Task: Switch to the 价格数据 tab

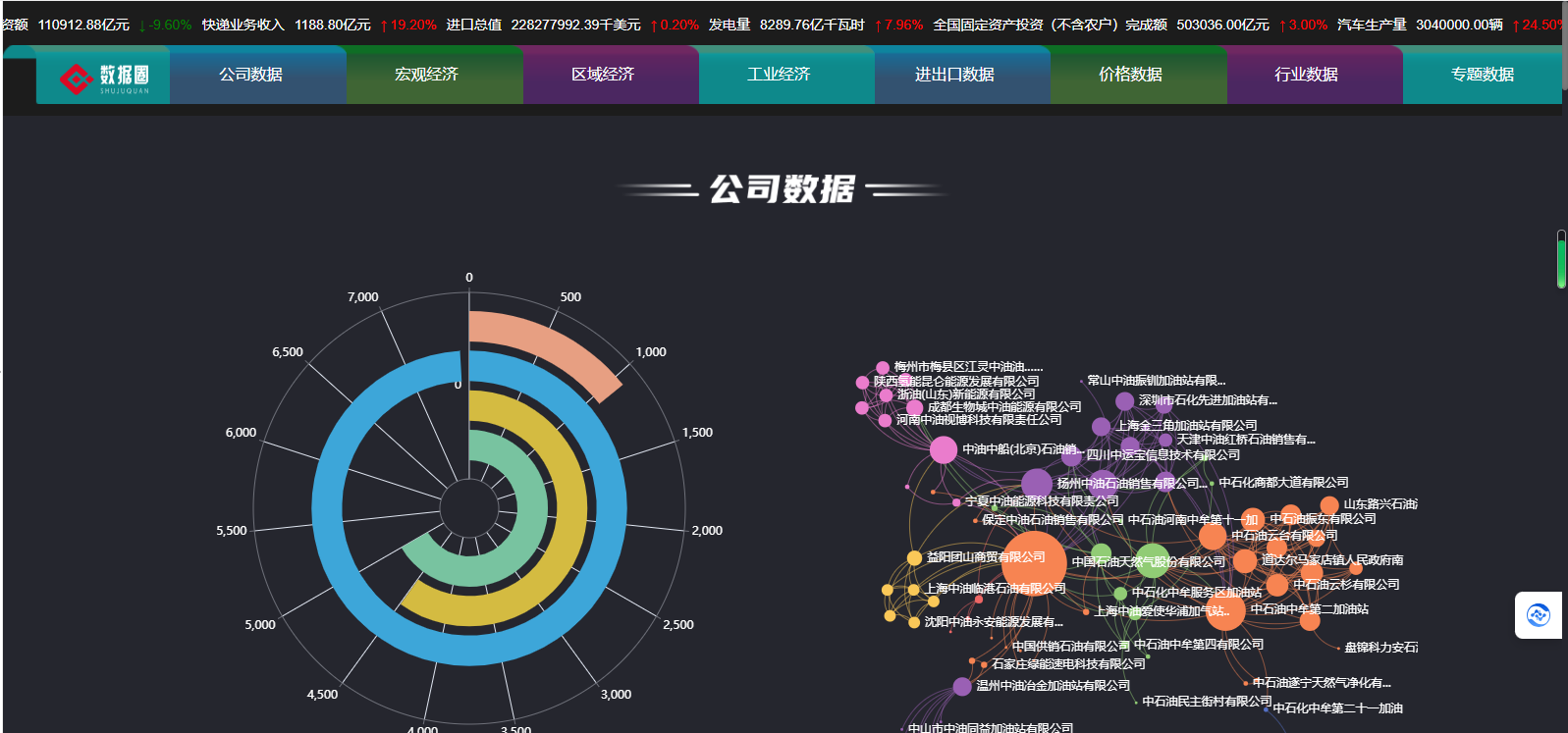Action: tap(1130, 75)
